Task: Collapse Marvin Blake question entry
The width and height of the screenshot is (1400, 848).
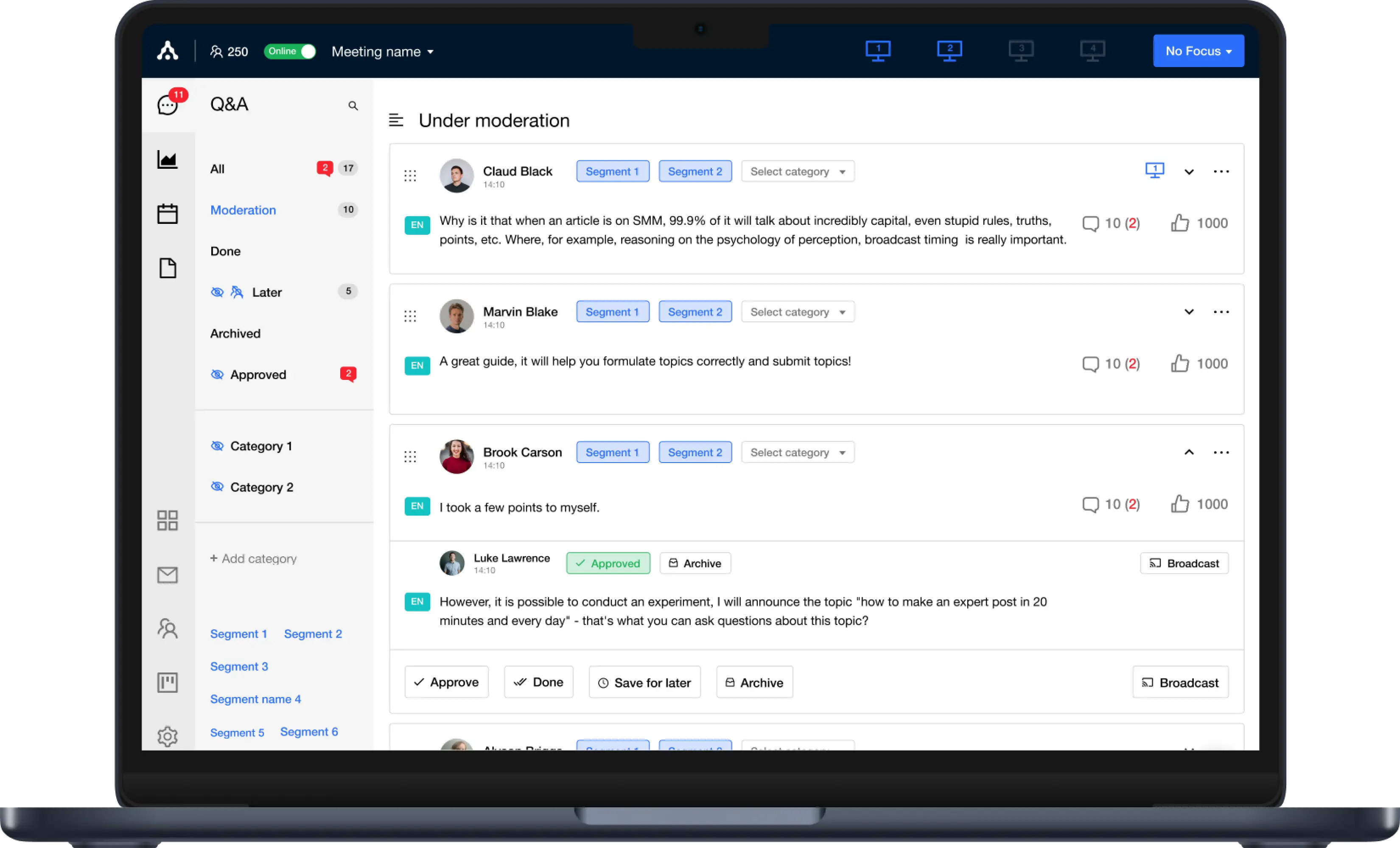Action: tap(1189, 311)
